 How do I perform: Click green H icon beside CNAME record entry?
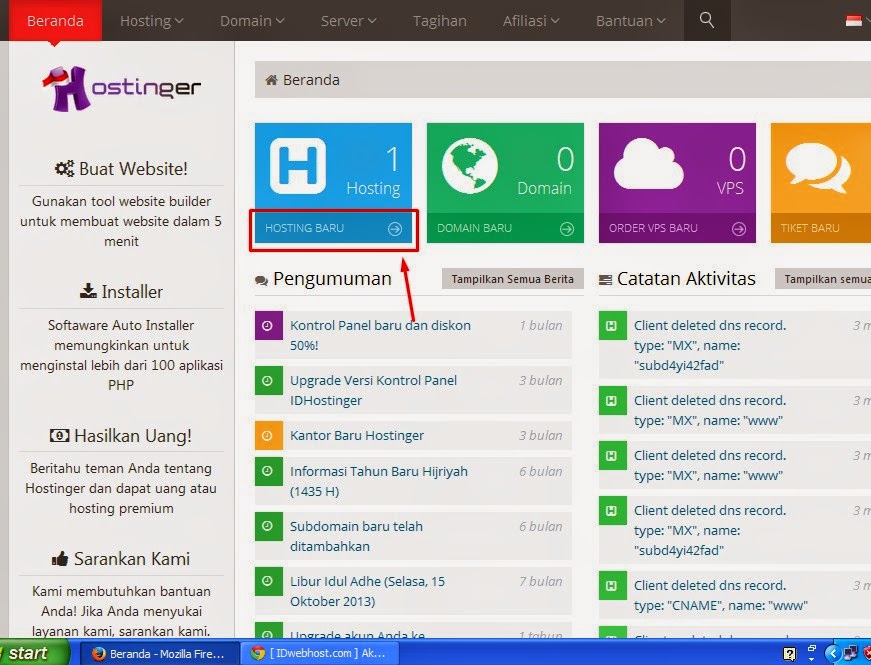(x=612, y=585)
